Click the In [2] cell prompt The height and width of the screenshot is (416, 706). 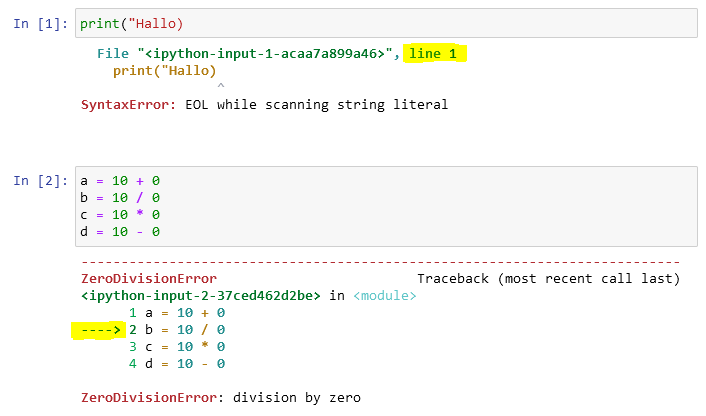(41, 181)
